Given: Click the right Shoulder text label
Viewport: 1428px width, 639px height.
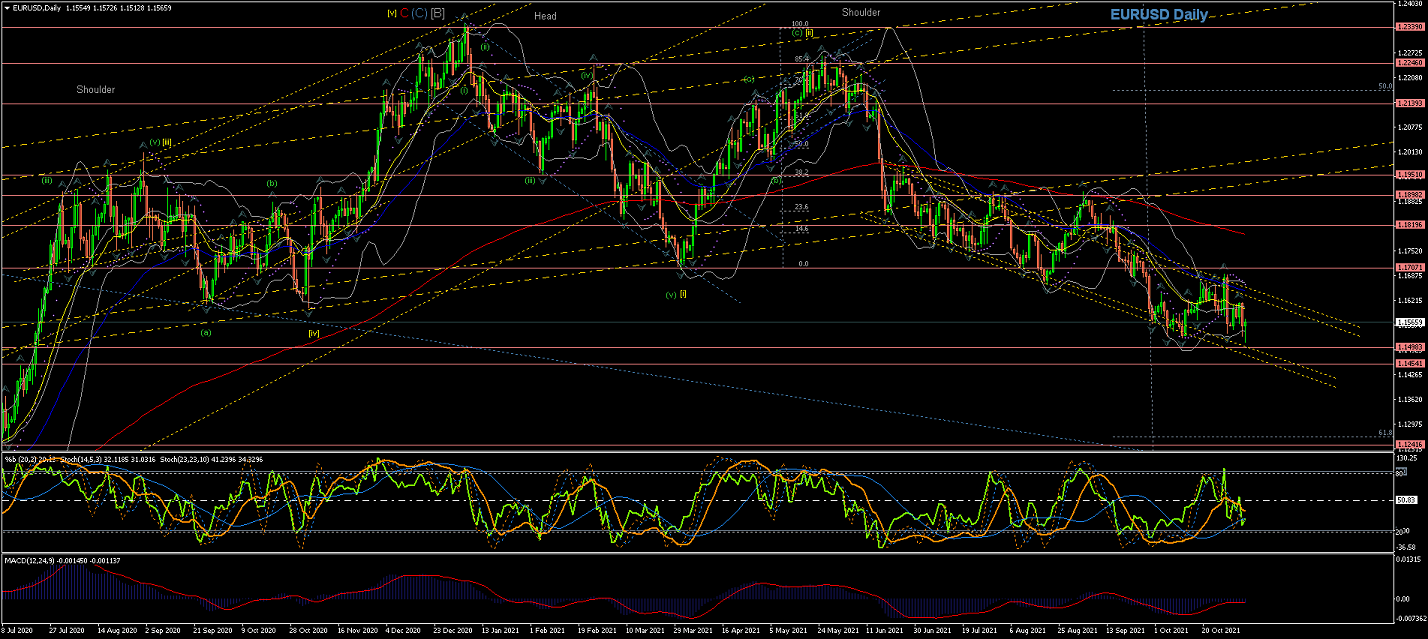Looking at the screenshot, I should [860, 12].
